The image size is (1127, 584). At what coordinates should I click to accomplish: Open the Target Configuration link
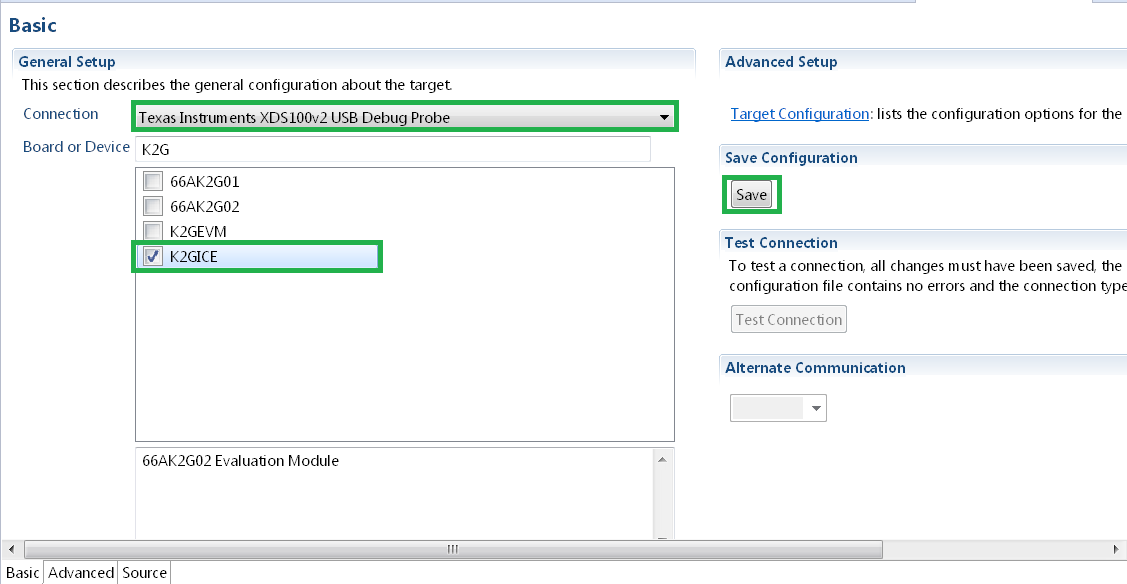click(x=799, y=113)
